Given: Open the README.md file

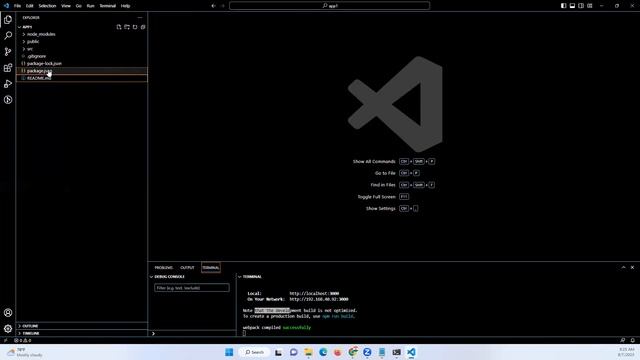Looking at the screenshot, I should coord(82,78).
